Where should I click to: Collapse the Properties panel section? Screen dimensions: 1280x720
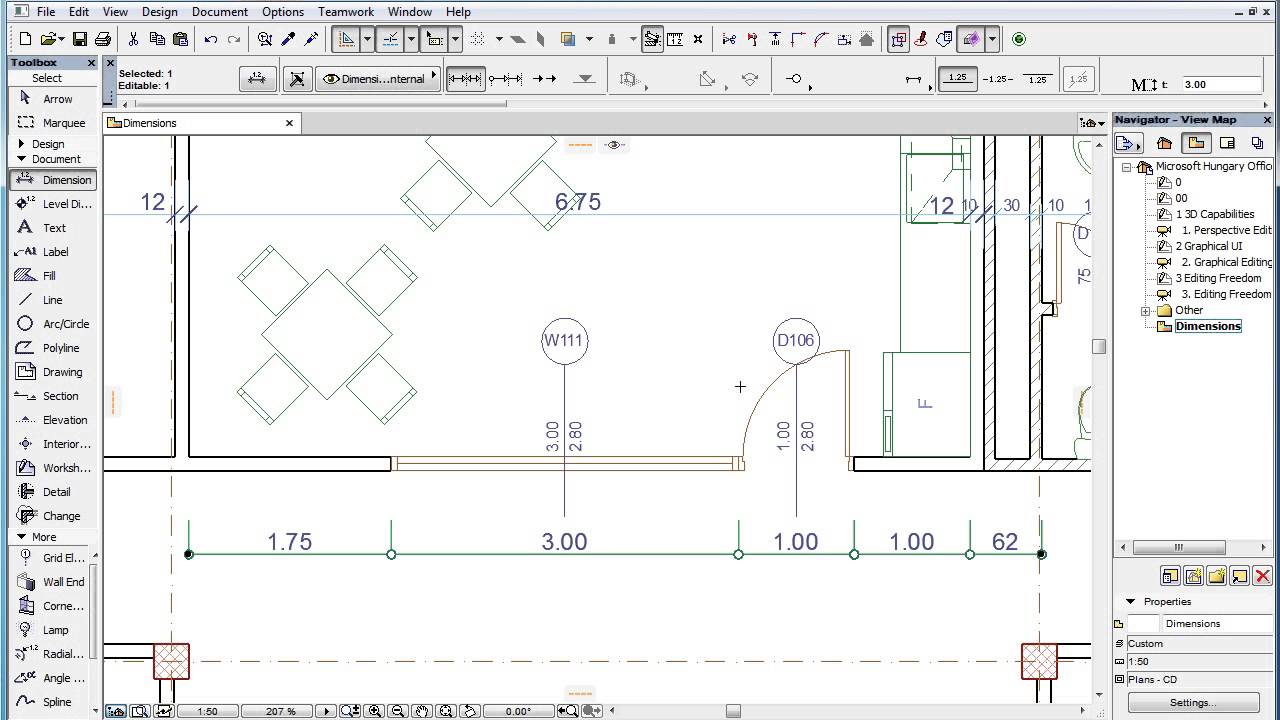(1131, 602)
